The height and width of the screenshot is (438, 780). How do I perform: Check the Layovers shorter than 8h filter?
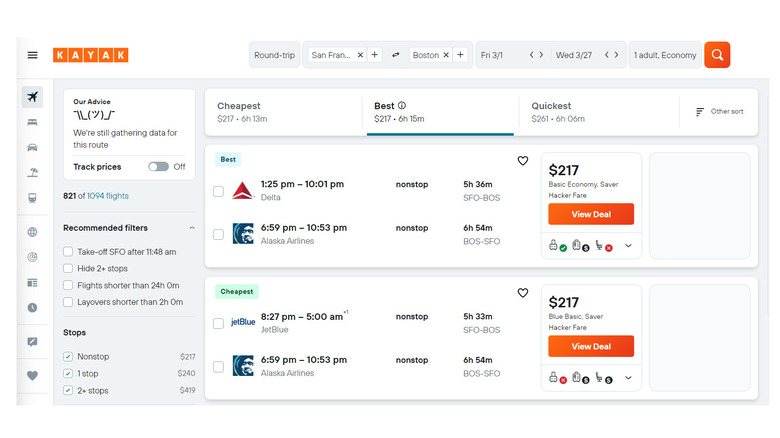pos(68,302)
